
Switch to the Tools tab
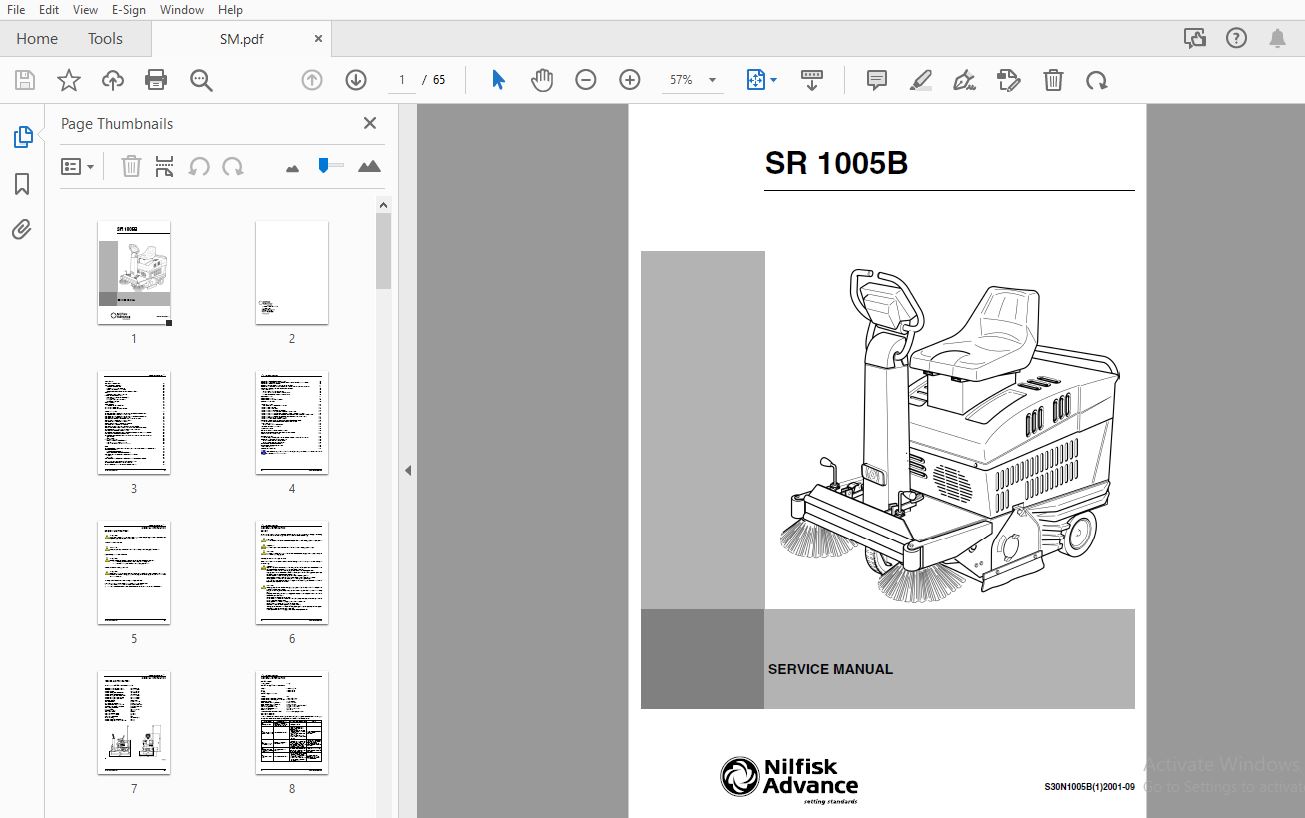pos(105,38)
